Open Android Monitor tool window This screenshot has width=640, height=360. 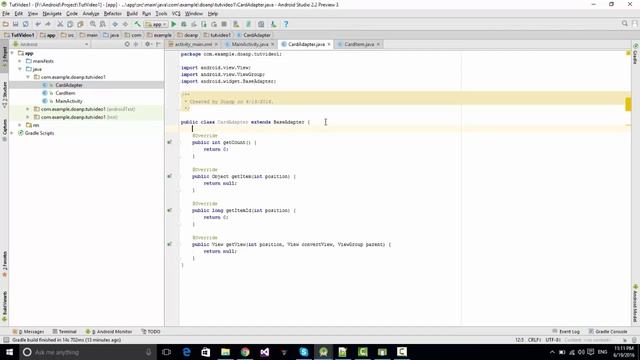(109, 331)
